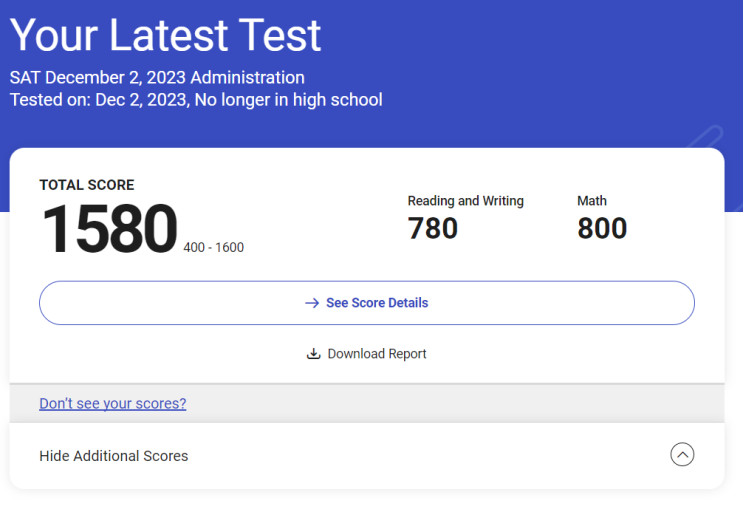The height and width of the screenshot is (512, 743).
Task: Click the 400 - 1600 score range text
Action: pos(214,247)
